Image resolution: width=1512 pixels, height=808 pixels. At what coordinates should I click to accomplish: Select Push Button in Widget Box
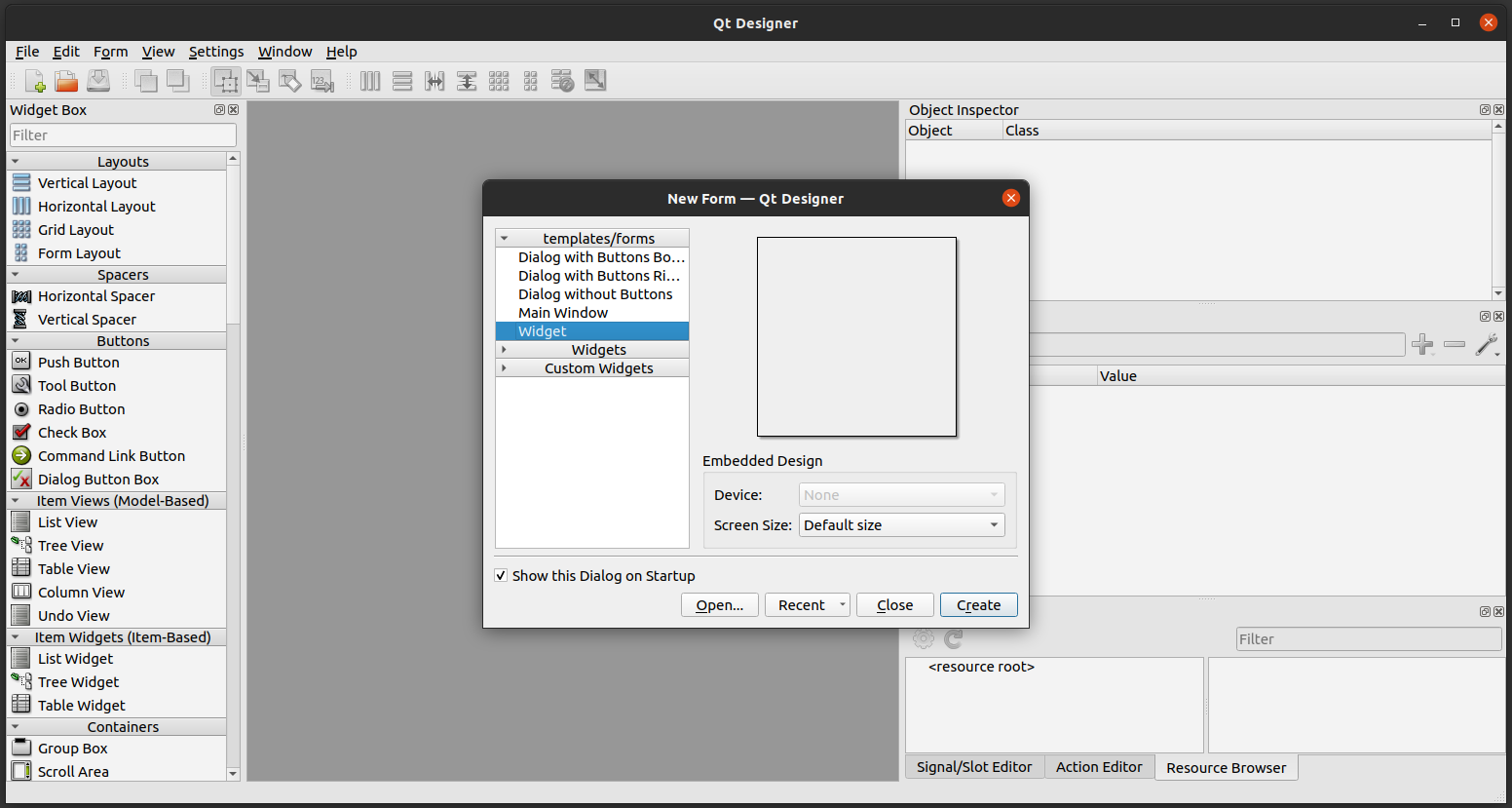pos(78,362)
